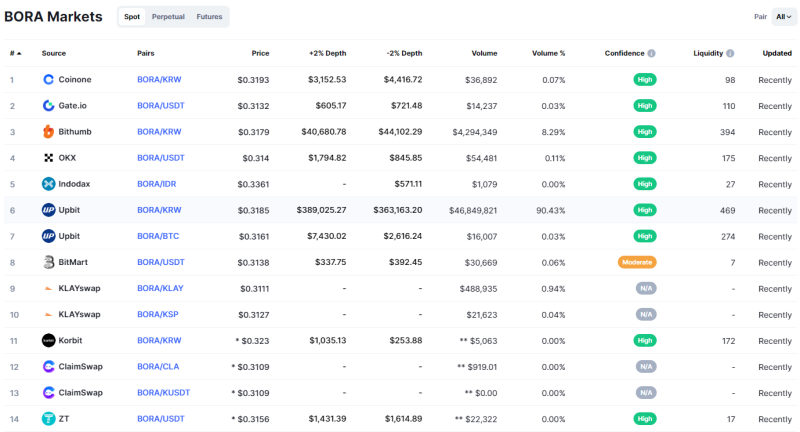Click the Gate.io exchange logo icon
This screenshot has width=800, height=432.
click(x=48, y=106)
